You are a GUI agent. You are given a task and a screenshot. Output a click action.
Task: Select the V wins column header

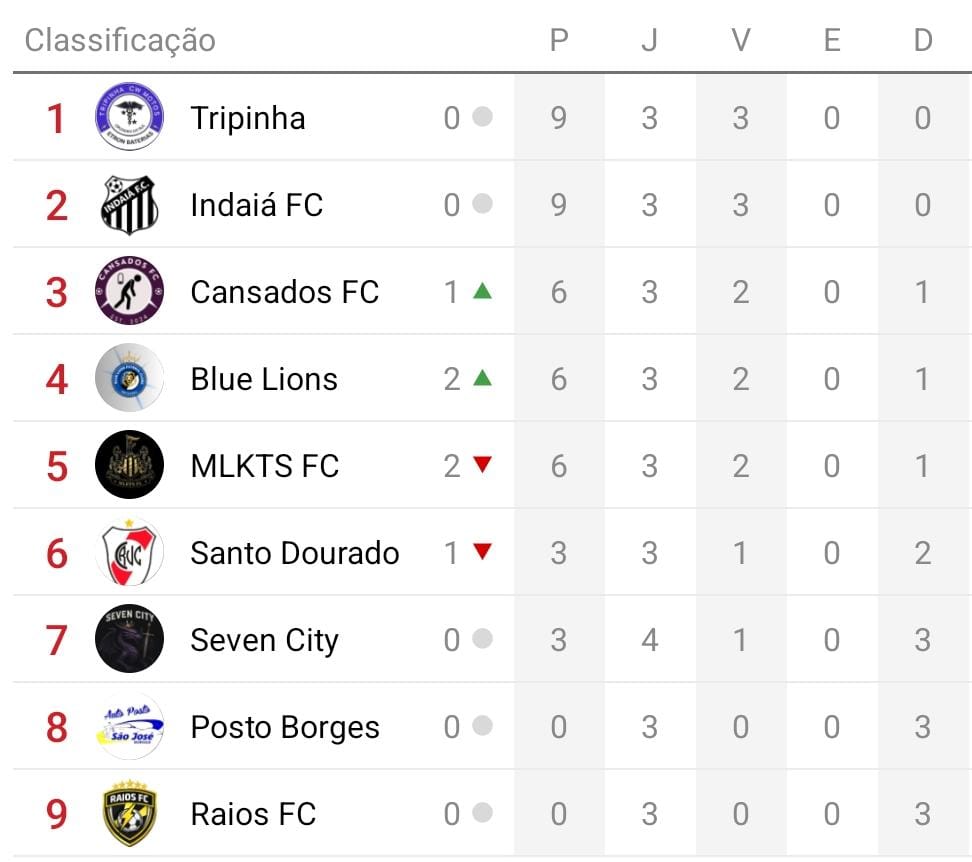[x=740, y=40]
